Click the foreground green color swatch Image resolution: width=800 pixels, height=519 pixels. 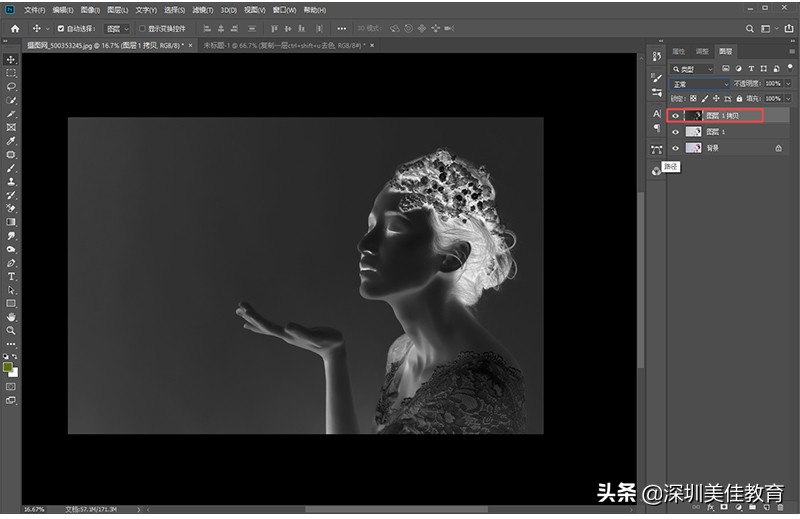click(x=8, y=367)
